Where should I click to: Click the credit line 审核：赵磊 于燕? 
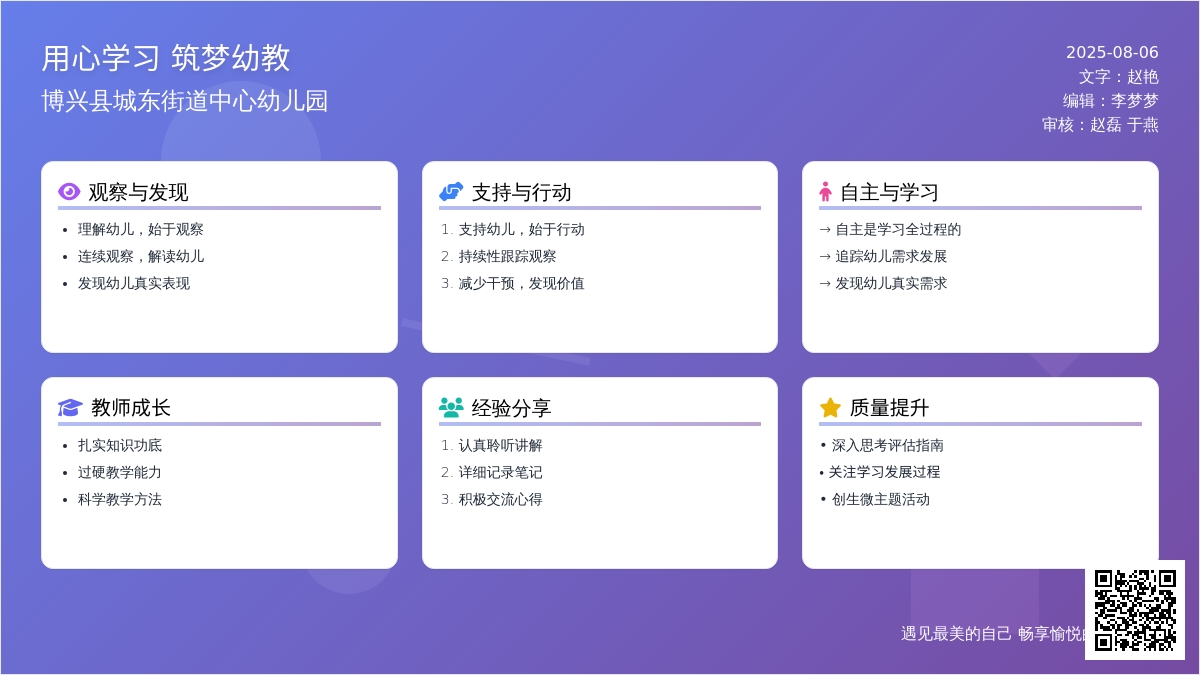[x=1100, y=125]
